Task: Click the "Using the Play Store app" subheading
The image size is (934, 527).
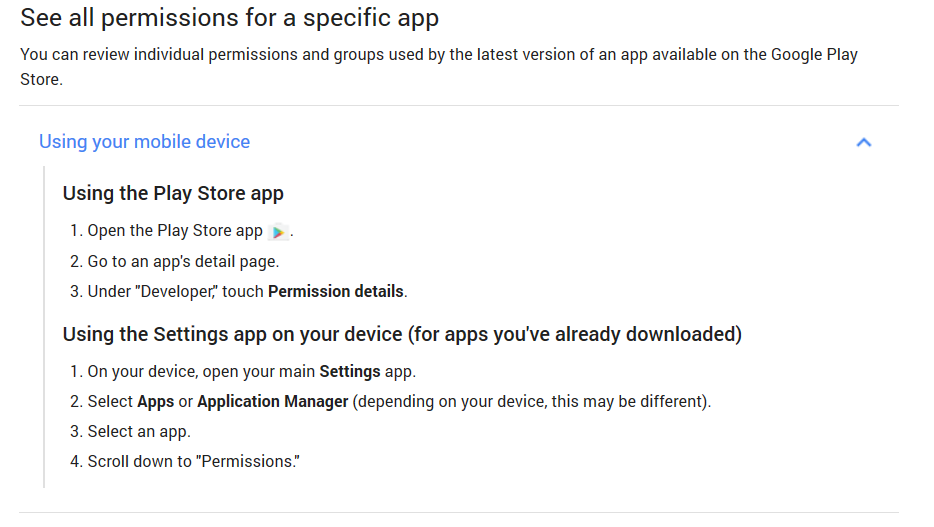Action: pos(173,194)
